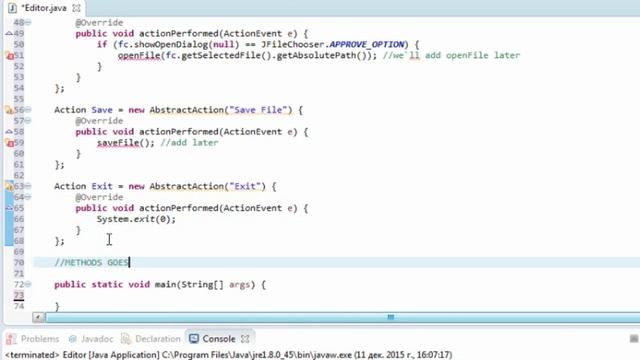Image resolution: width=640 pixels, height=360 pixels.
Task: Close the Editor.java tab
Action: point(76,8)
